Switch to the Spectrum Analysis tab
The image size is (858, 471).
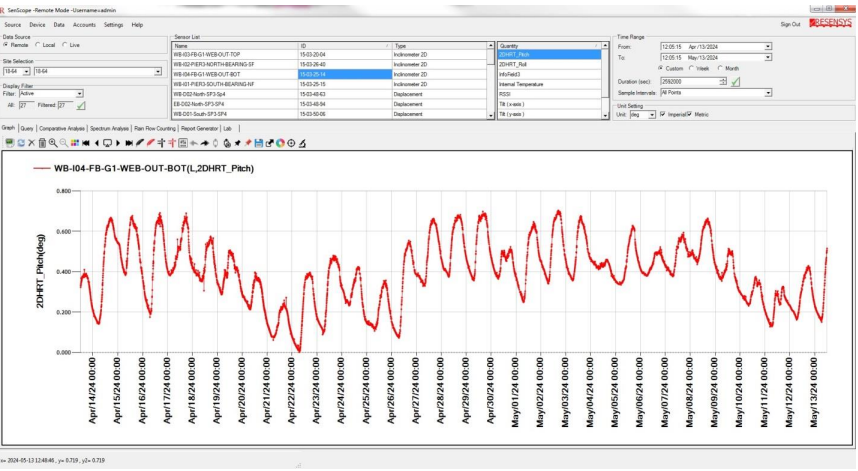coord(109,129)
